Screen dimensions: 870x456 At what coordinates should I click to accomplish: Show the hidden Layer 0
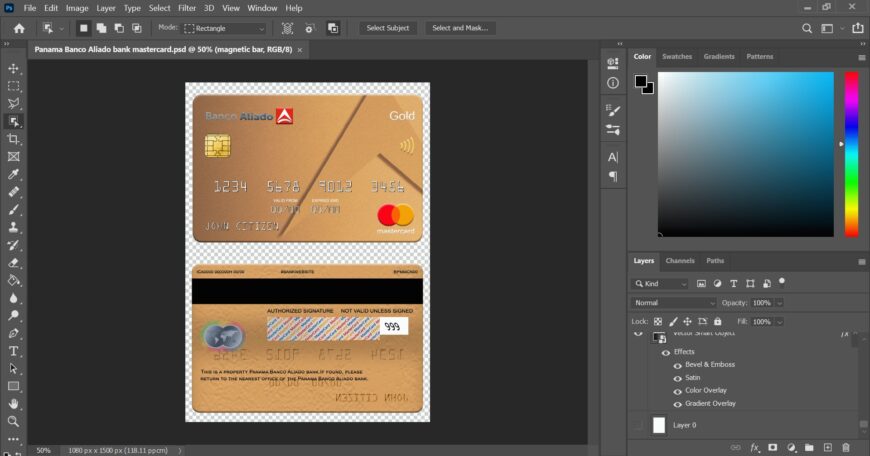coord(638,425)
